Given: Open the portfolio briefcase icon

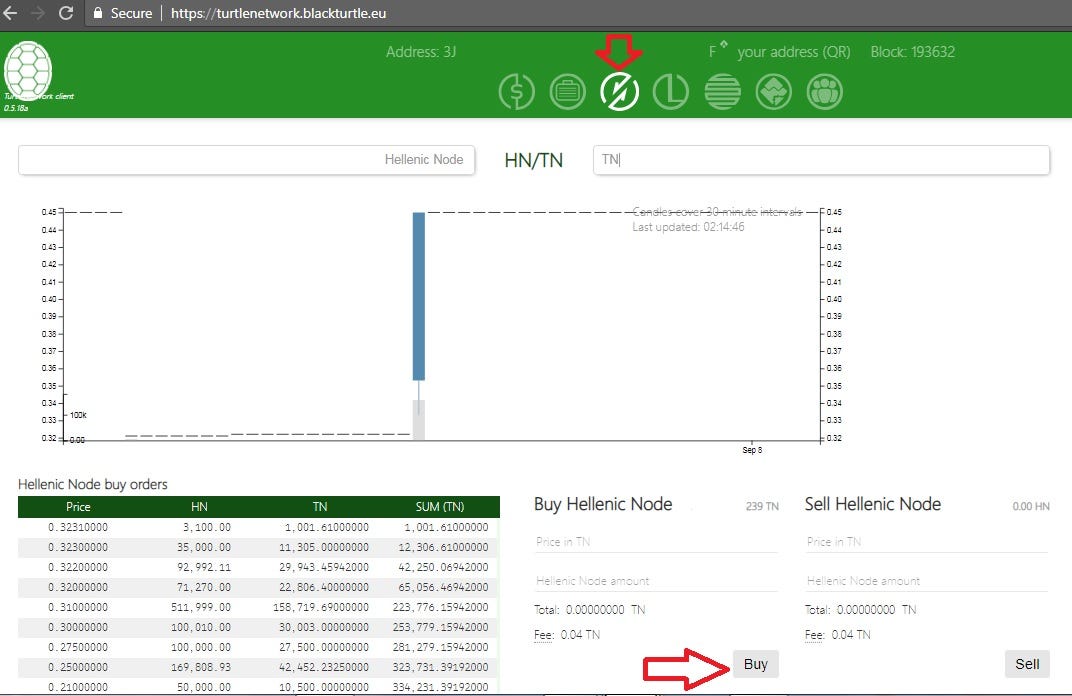Looking at the screenshot, I should 567,92.
